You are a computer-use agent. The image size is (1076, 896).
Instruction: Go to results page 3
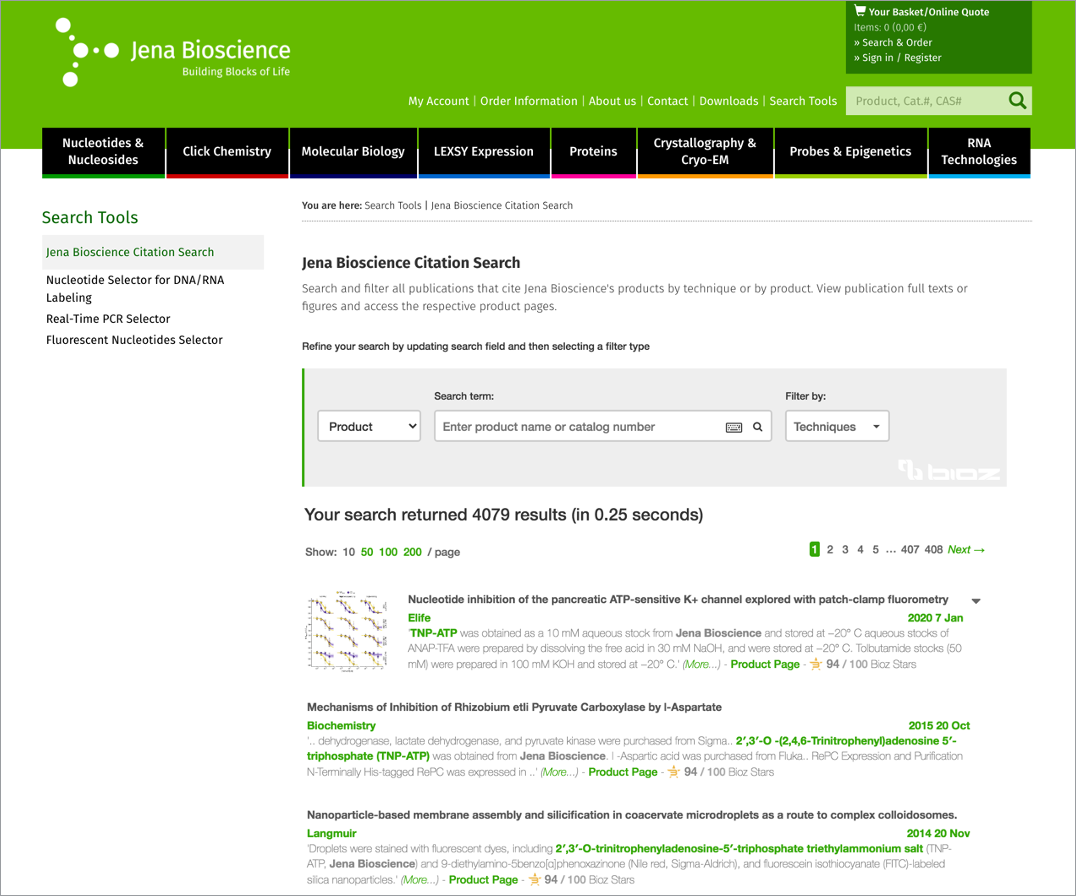845,550
